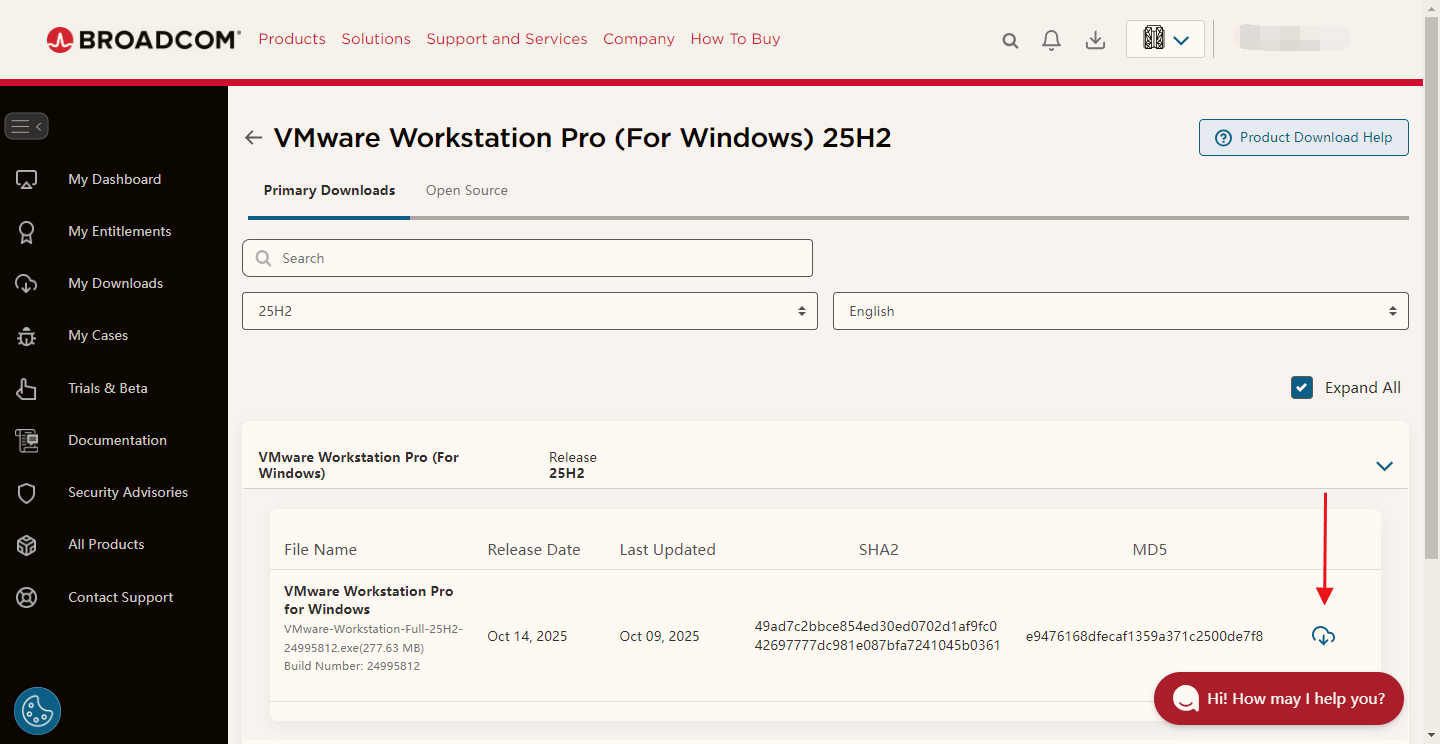Click the Documentation icon in the sidebar

coord(27,440)
